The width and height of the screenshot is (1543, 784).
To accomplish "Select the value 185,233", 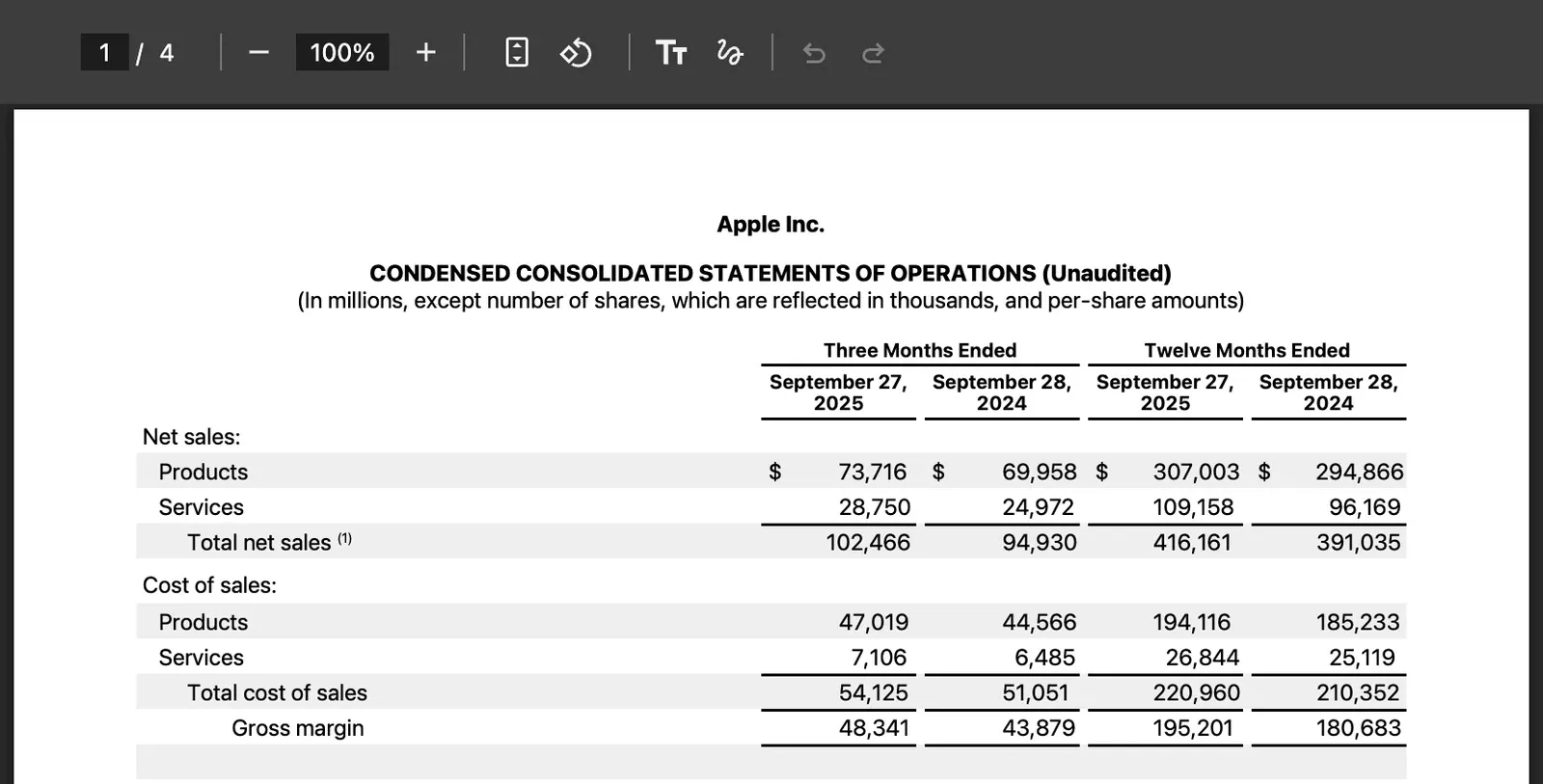I will (1359, 622).
